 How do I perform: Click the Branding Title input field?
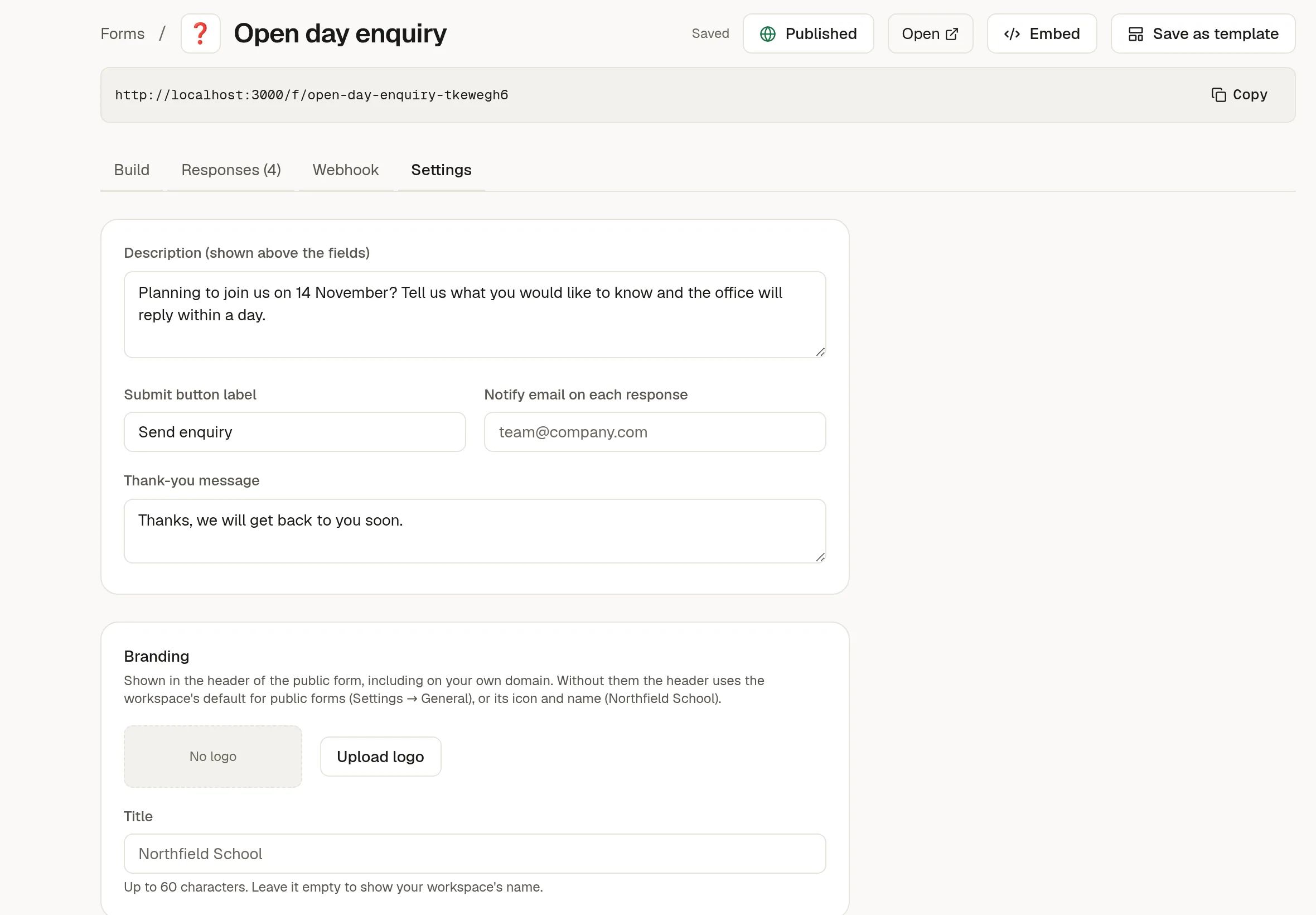tap(475, 853)
